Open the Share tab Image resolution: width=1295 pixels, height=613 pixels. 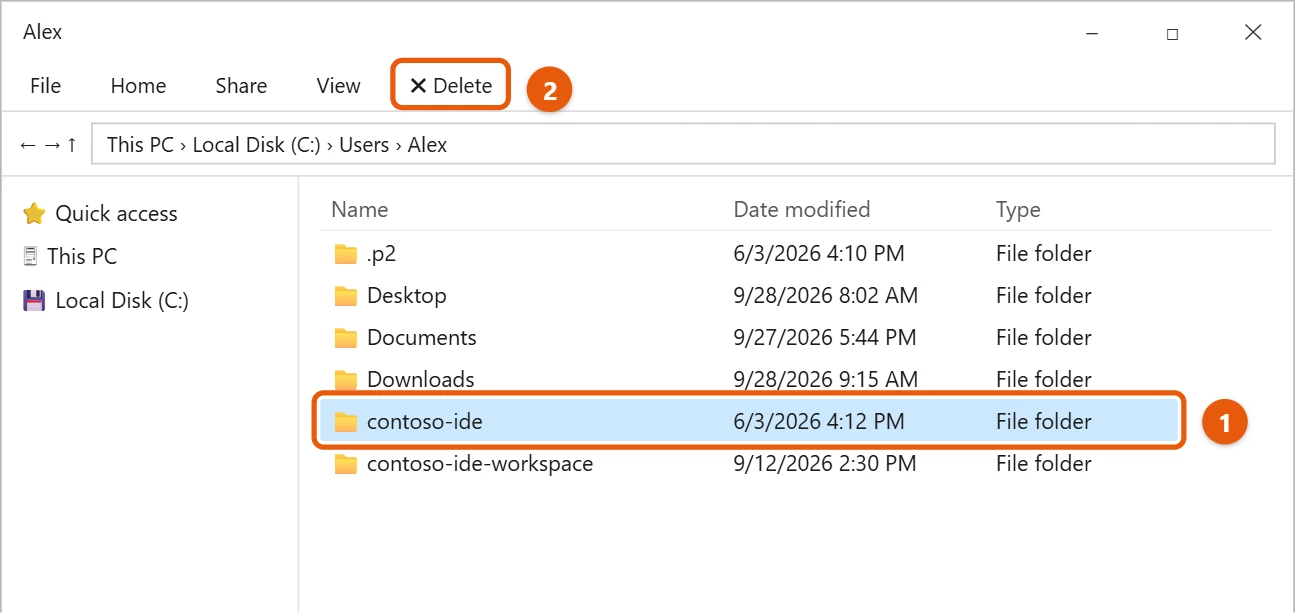click(x=241, y=86)
